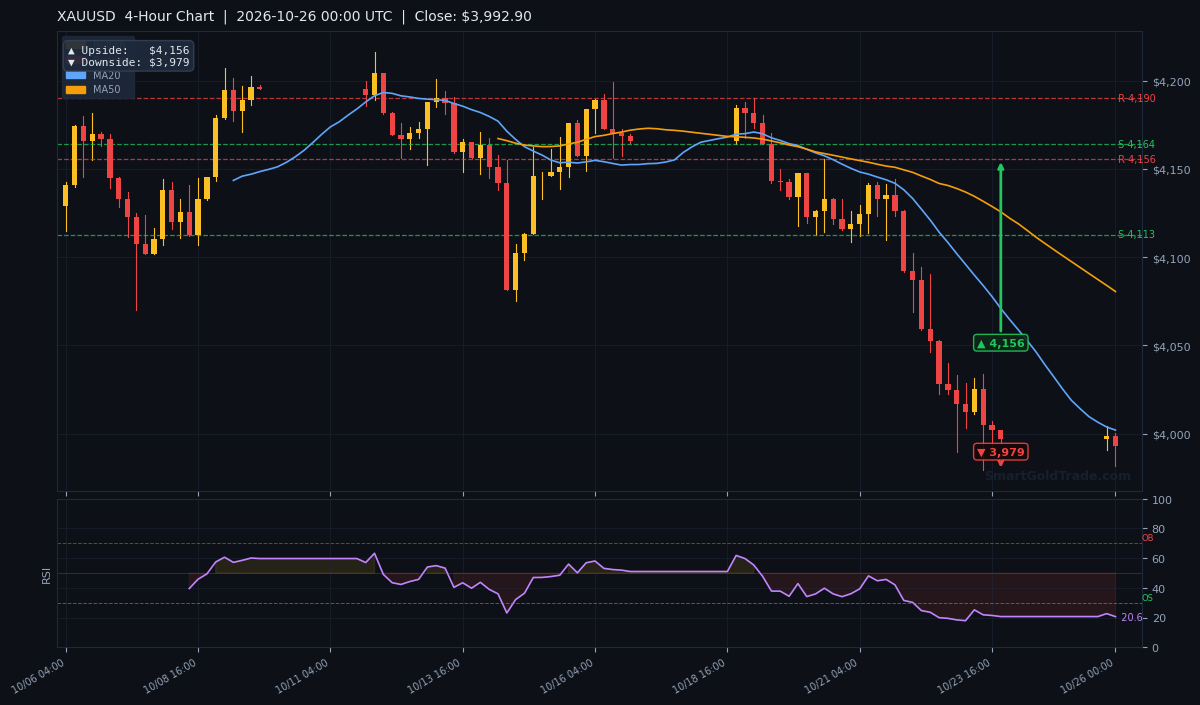This screenshot has height=705, width=1200.
Task: Click the RSI axis 80 tick label
Action: pyautogui.click(x=1158, y=529)
